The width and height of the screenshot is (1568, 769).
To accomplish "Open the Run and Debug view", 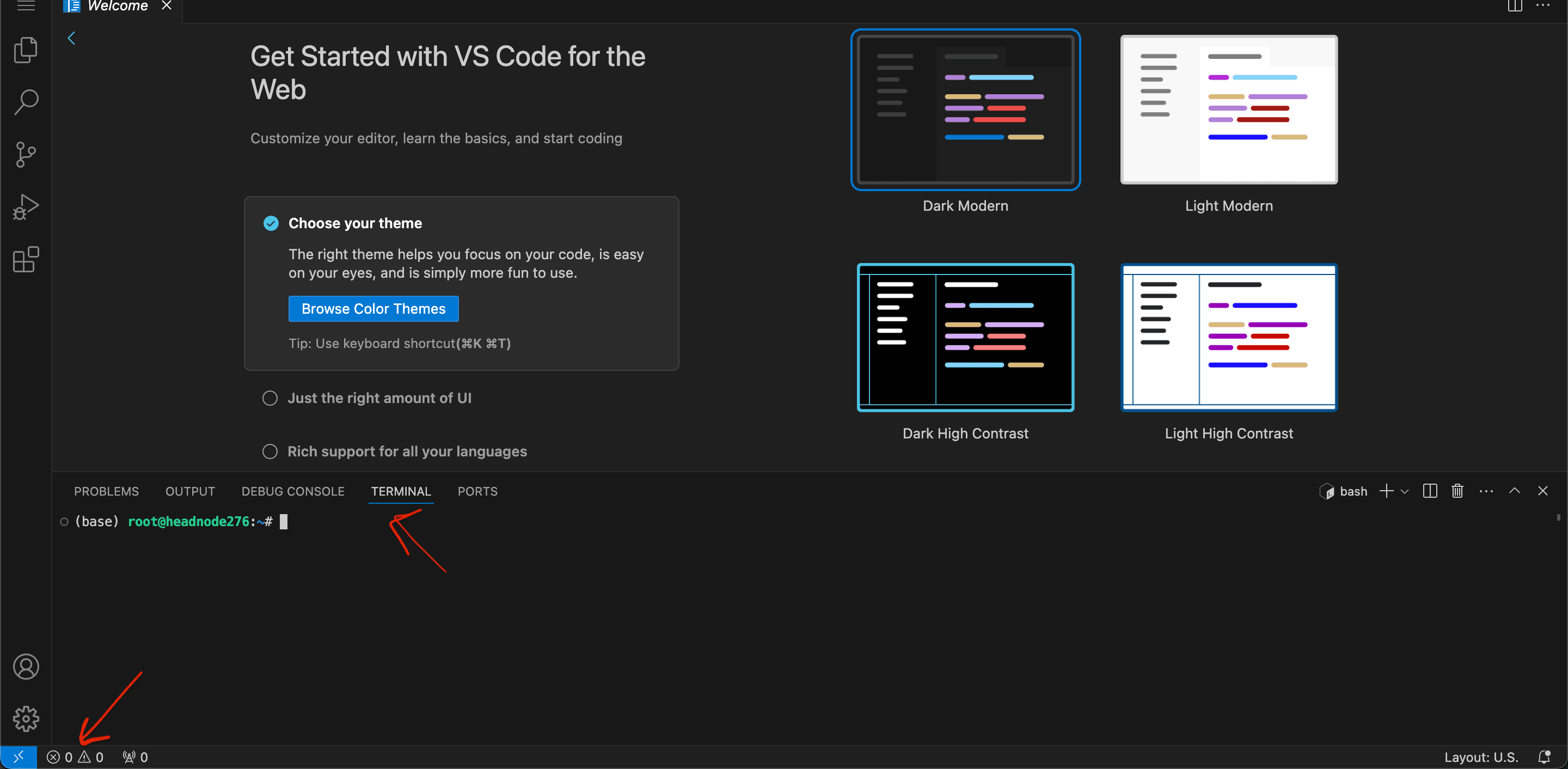I will [x=26, y=207].
